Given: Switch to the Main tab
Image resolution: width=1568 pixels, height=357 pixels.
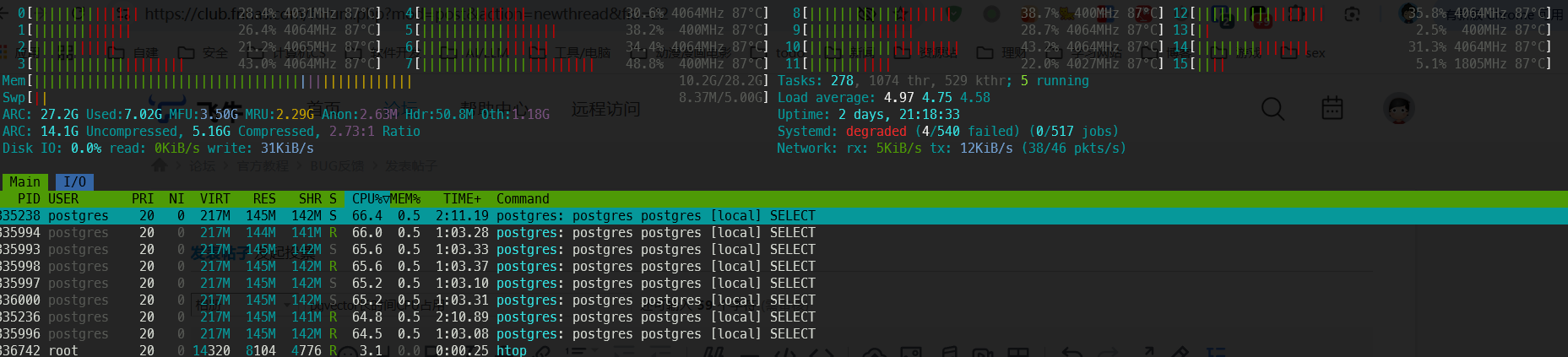Looking at the screenshot, I should coord(24,181).
